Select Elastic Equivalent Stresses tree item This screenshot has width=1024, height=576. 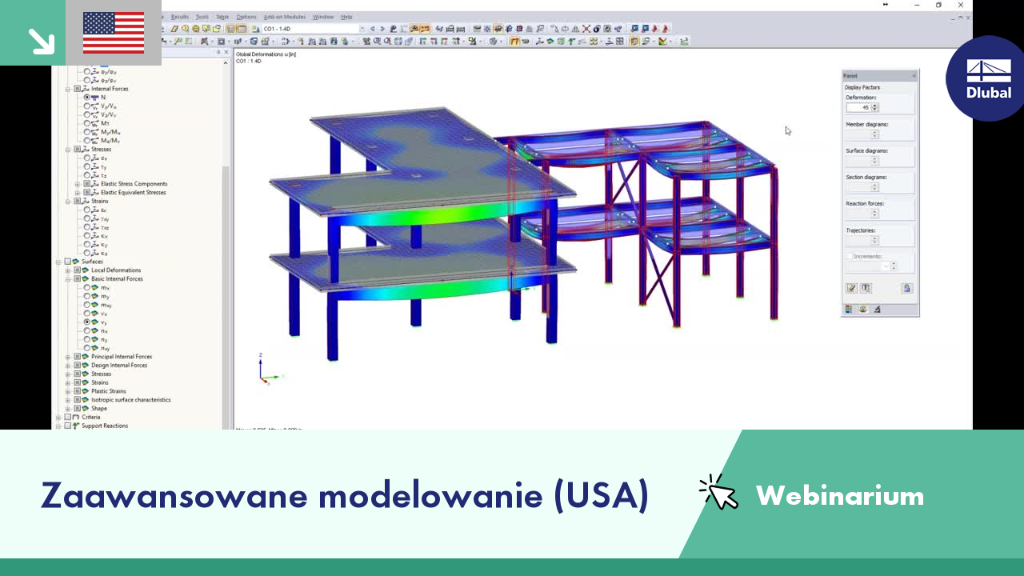133,193
